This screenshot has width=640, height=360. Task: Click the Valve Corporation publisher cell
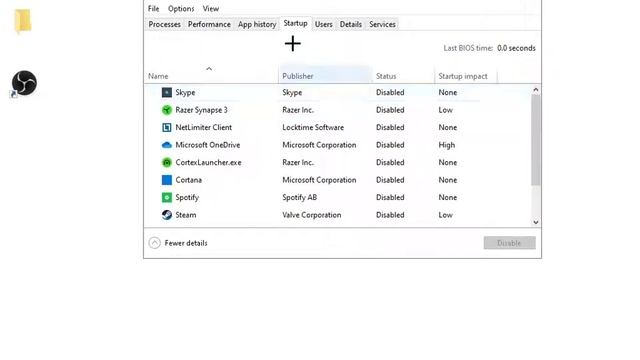(311, 215)
